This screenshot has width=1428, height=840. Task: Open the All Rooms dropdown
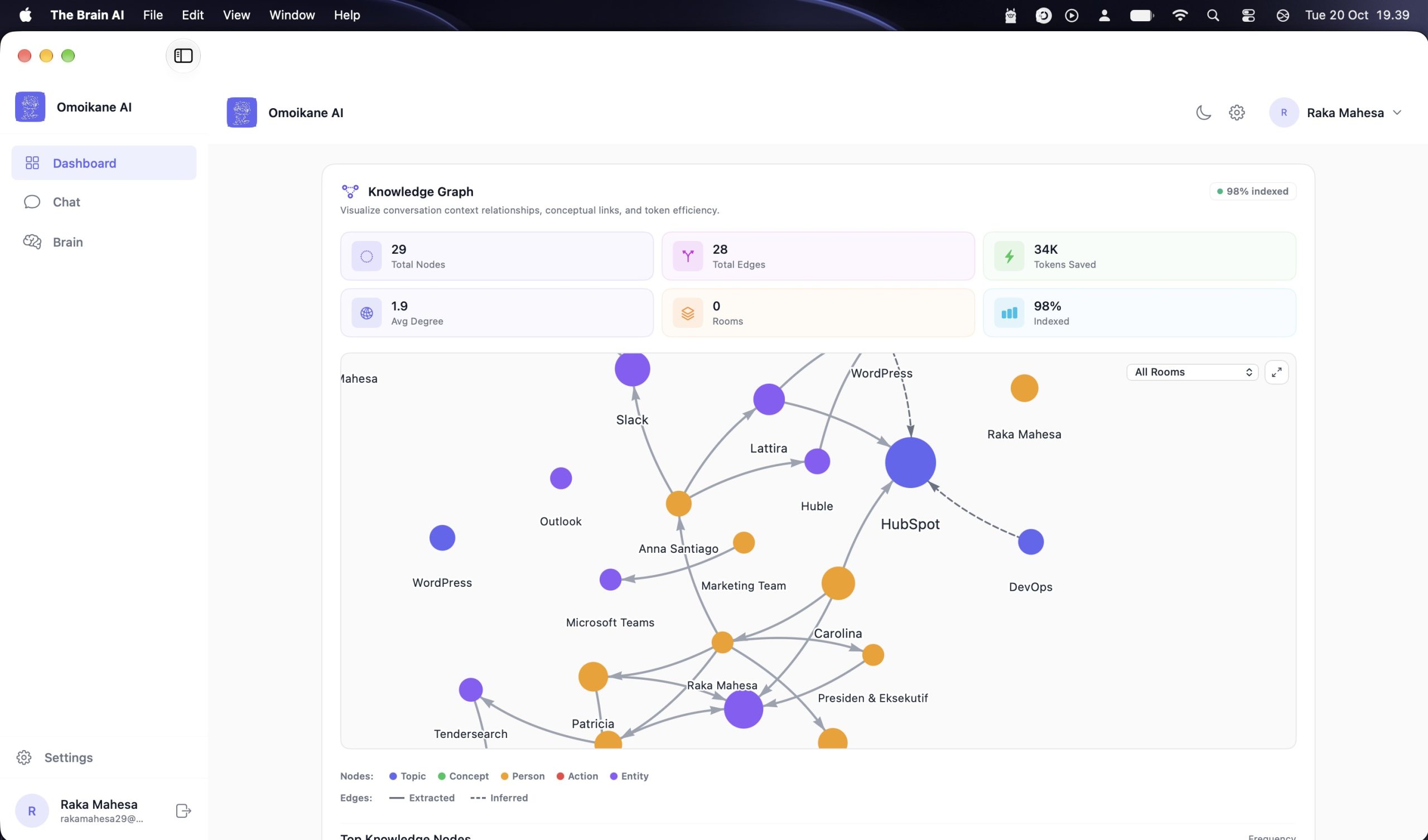(1192, 372)
